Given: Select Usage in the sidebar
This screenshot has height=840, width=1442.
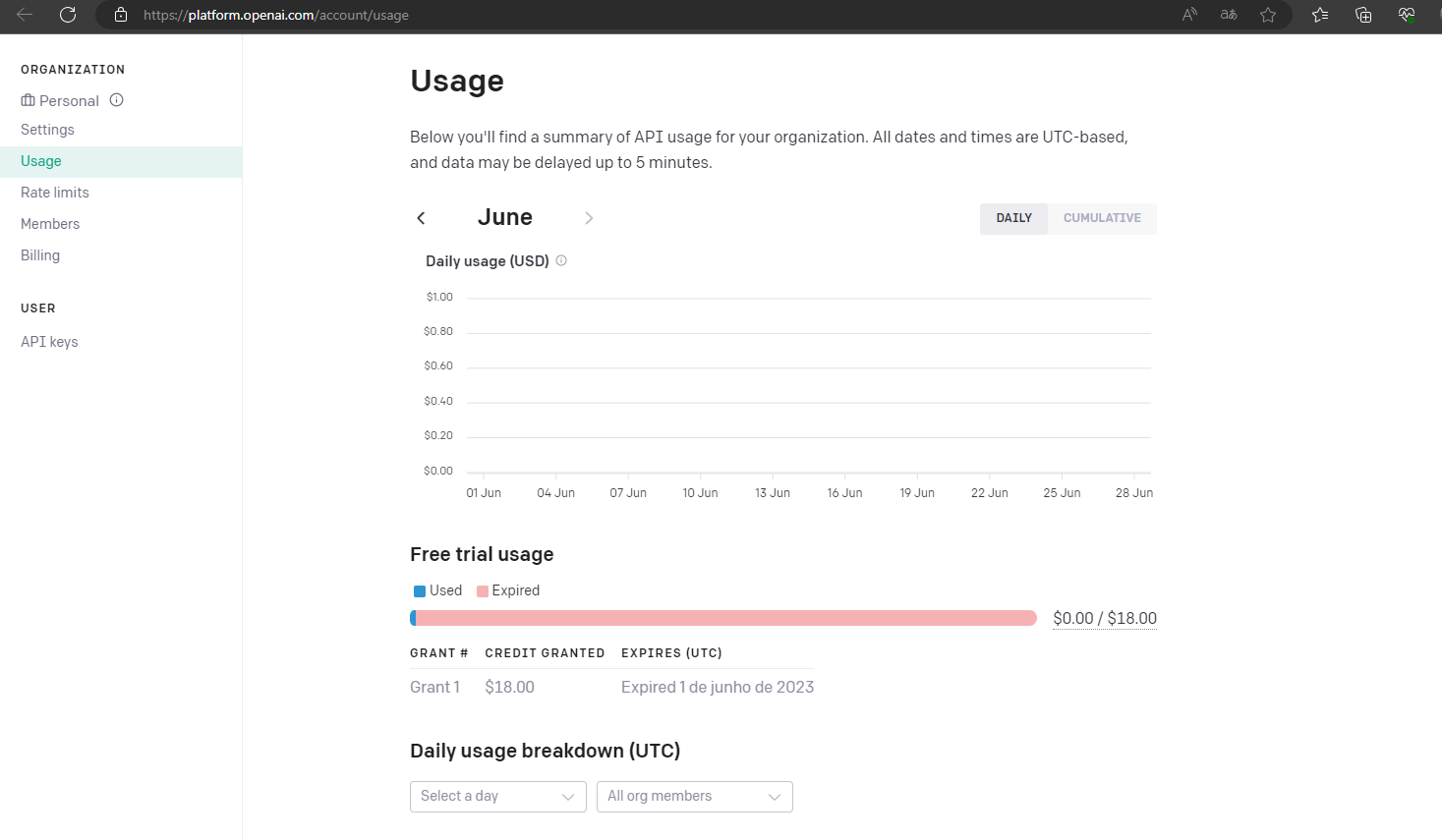Looking at the screenshot, I should (x=121, y=161).
